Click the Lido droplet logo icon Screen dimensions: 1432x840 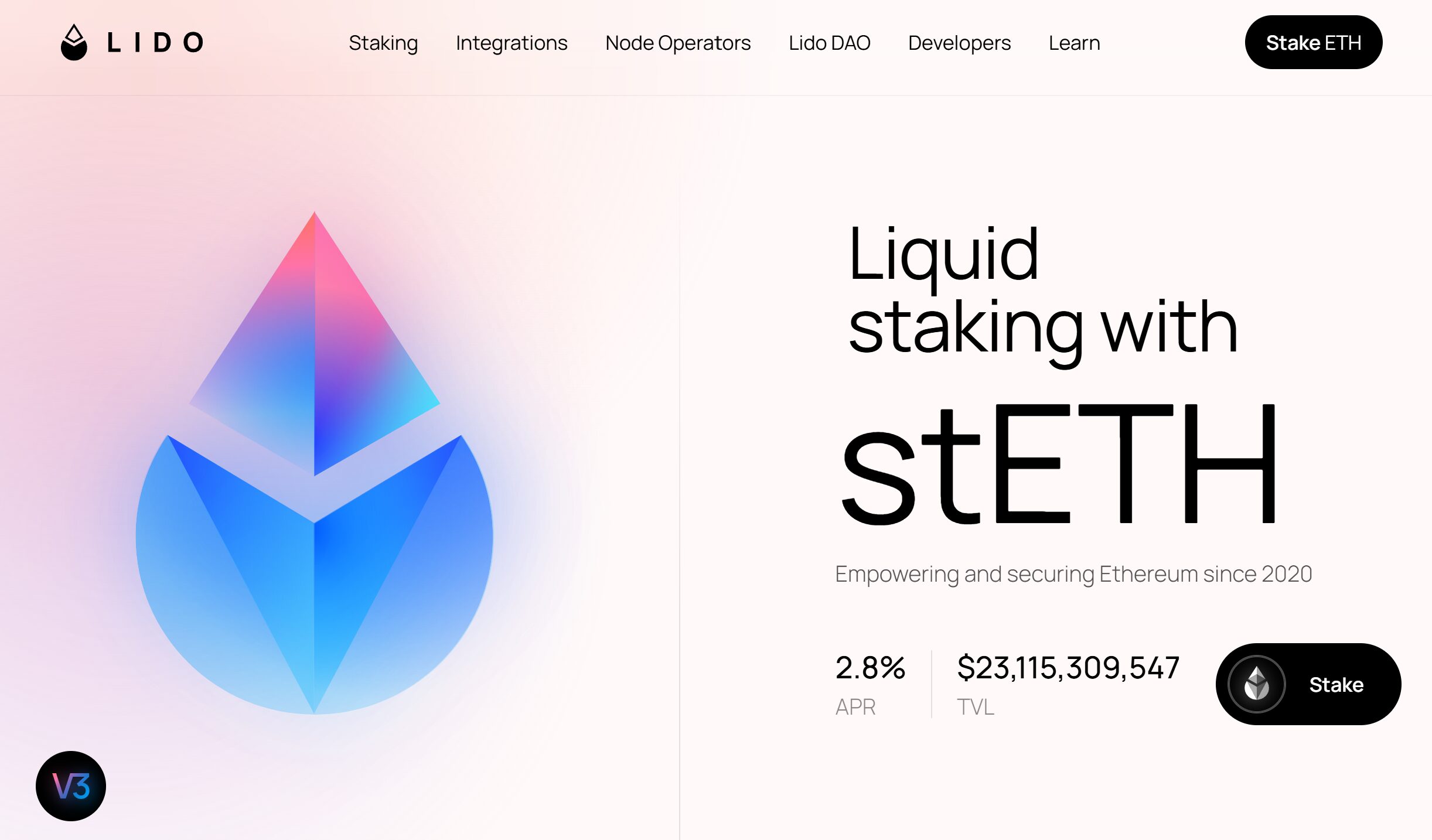[x=74, y=42]
